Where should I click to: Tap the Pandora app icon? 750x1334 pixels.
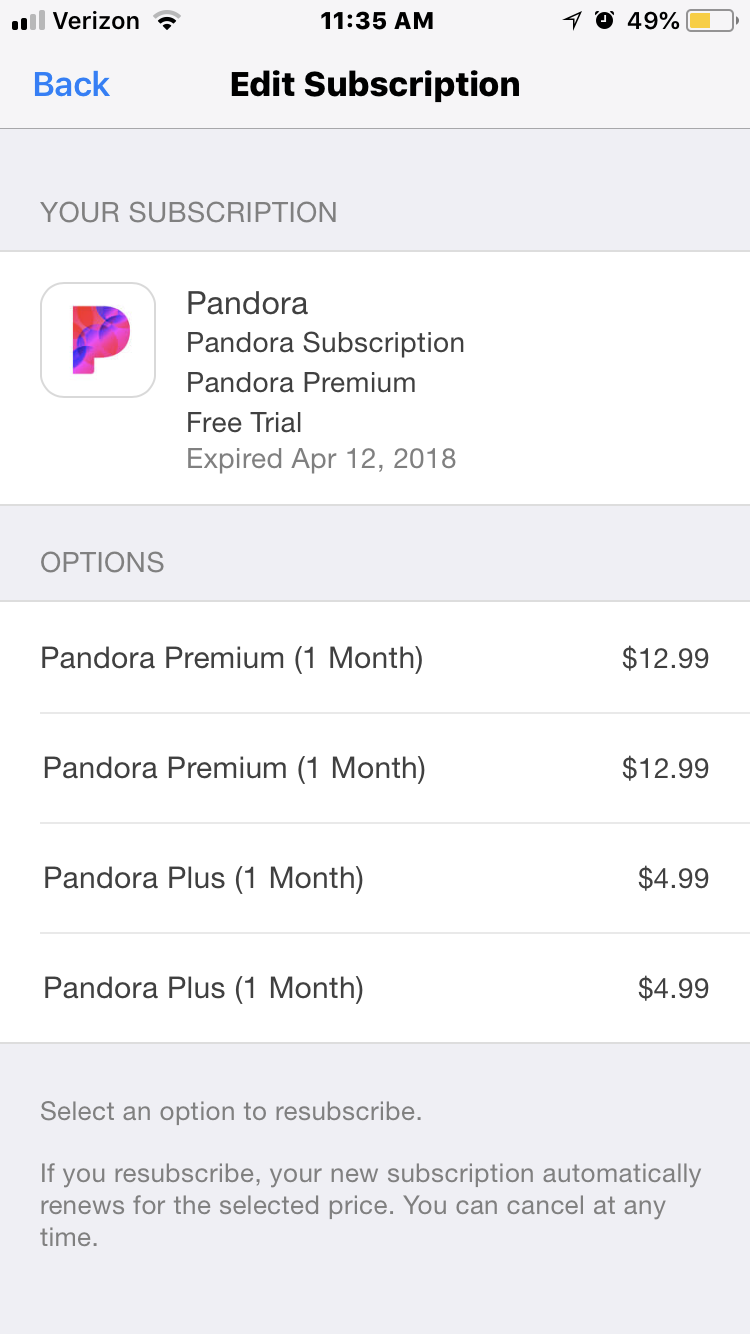coord(98,340)
